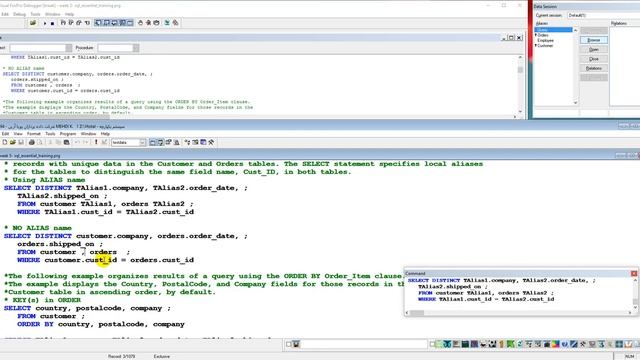Open the Object Browser icon

pyautogui.click(x=196, y=142)
